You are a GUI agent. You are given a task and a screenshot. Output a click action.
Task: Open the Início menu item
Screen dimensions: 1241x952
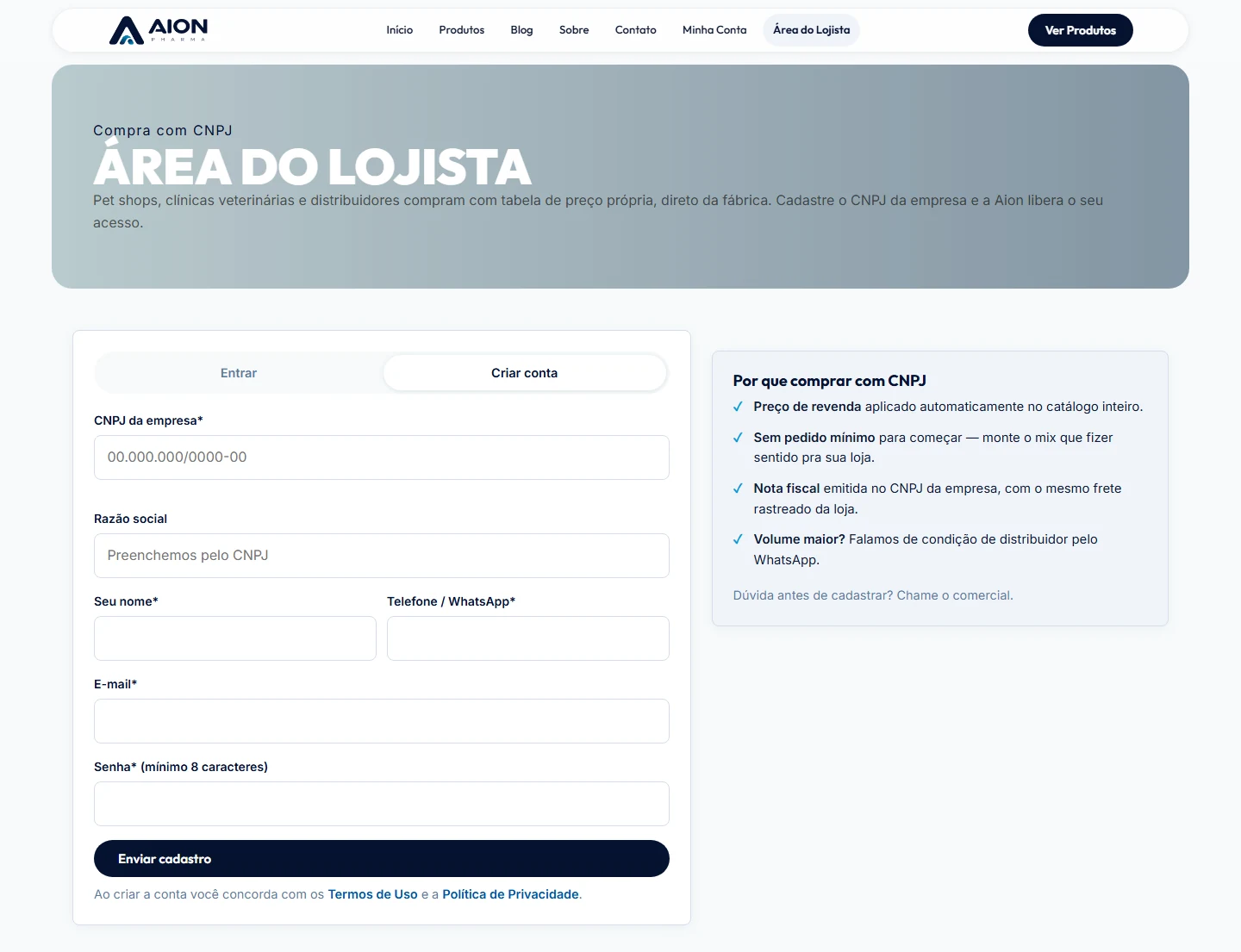coord(400,30)
